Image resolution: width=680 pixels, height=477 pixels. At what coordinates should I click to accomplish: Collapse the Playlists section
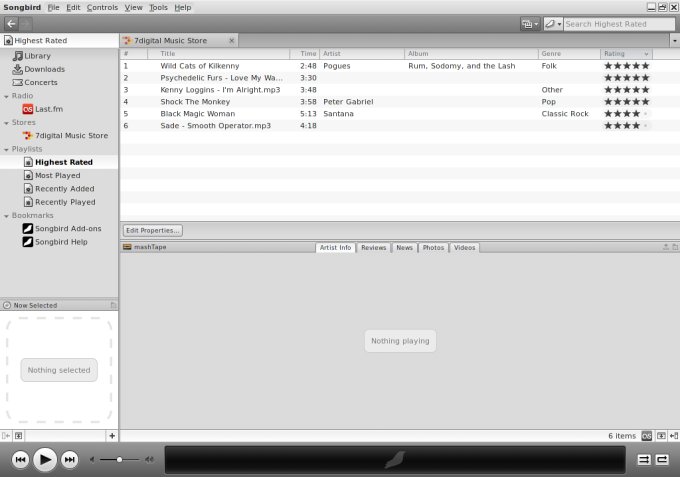coord(5,149)
